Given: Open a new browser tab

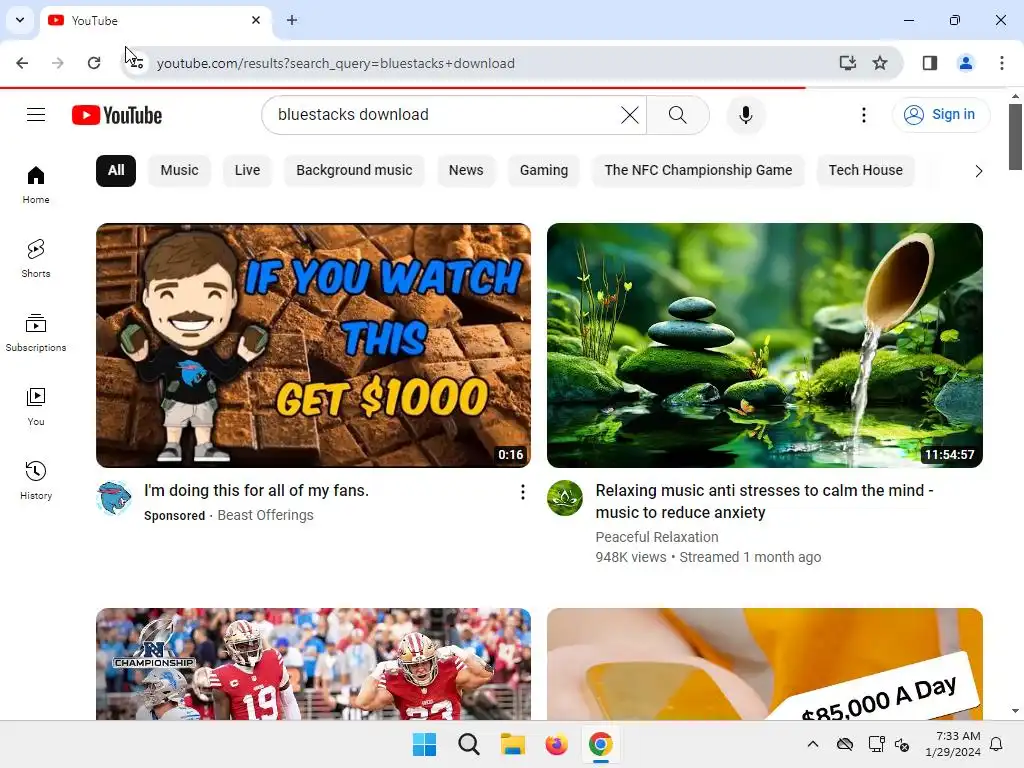Looking at the screenshot, I should tap(292, 20).
